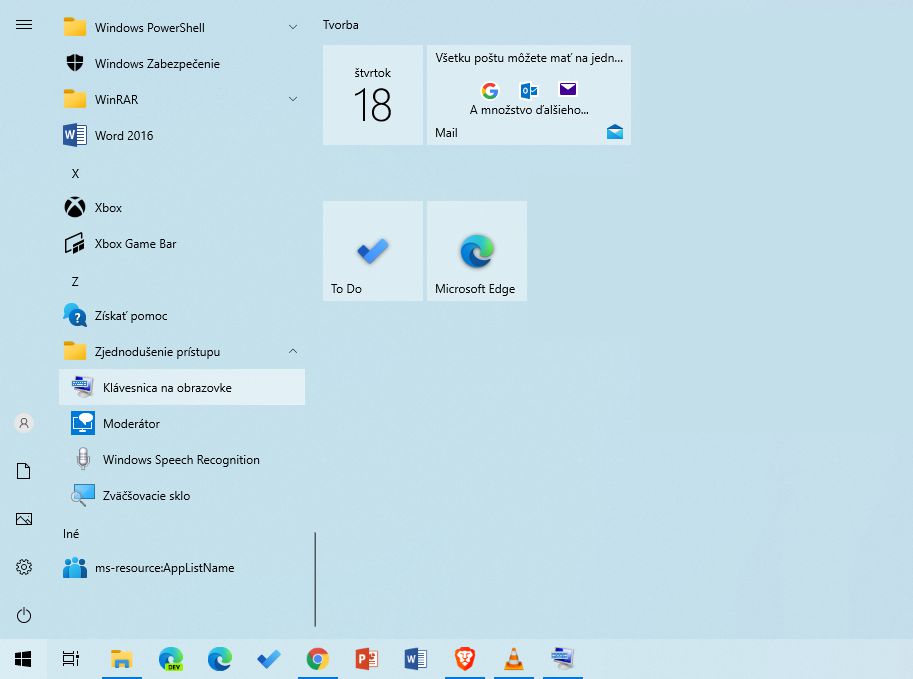Open Task View on the taskbar
Screen dimensions: 913x679
click(x=71, y=659)
